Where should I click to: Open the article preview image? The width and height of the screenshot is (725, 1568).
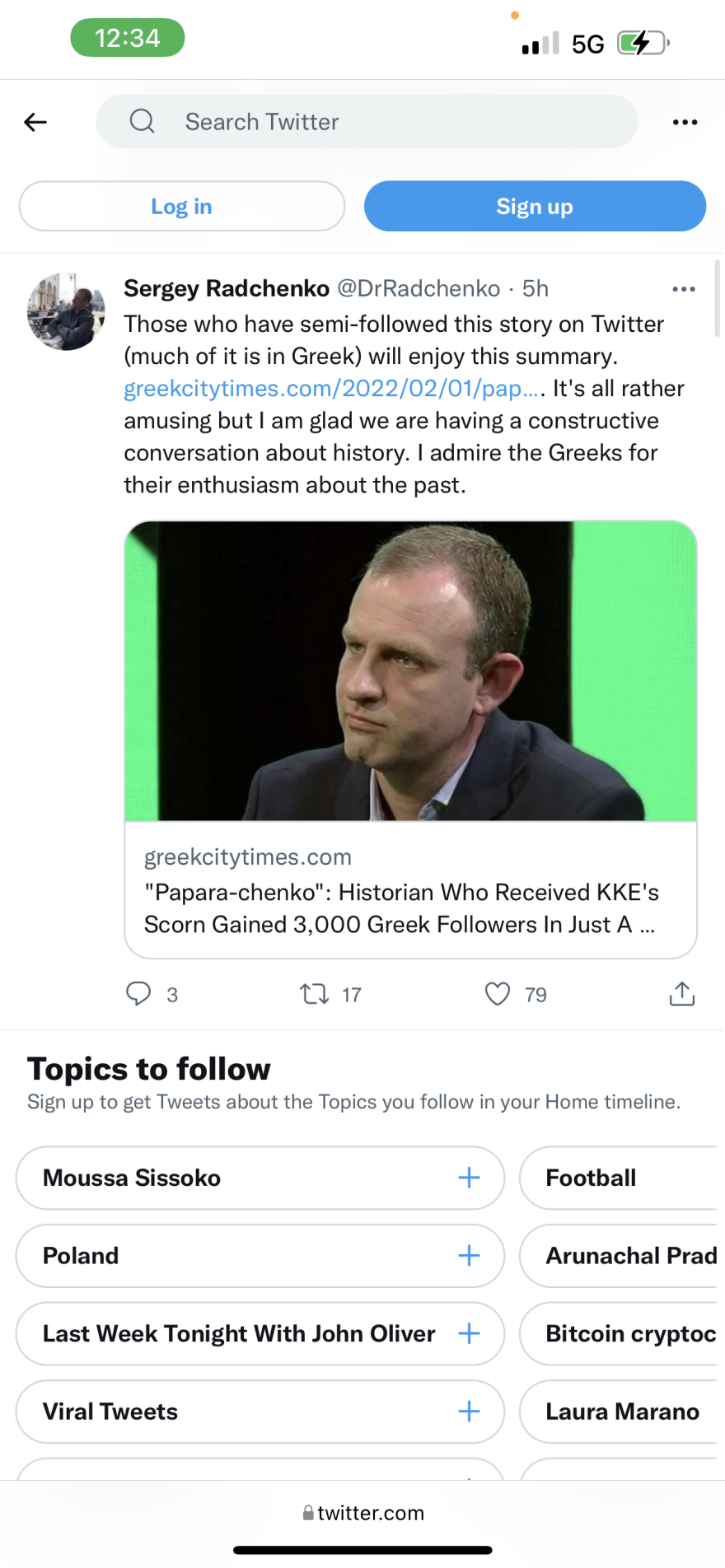tap(410, 671)
